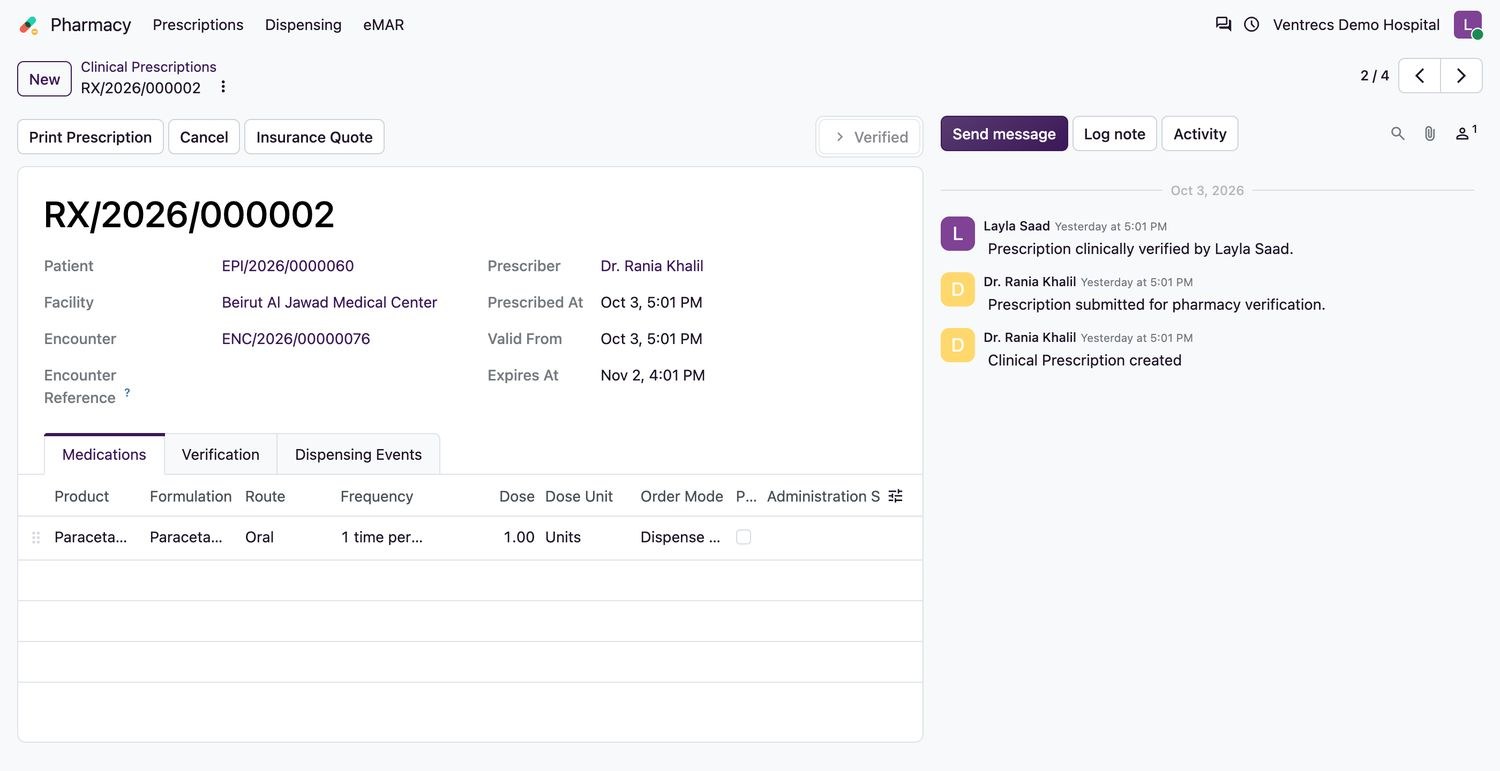The width and height of the screenshot is (1500, 771).
Task: Search messages with the magnifier icon
Action: [x=1398, y=133]
